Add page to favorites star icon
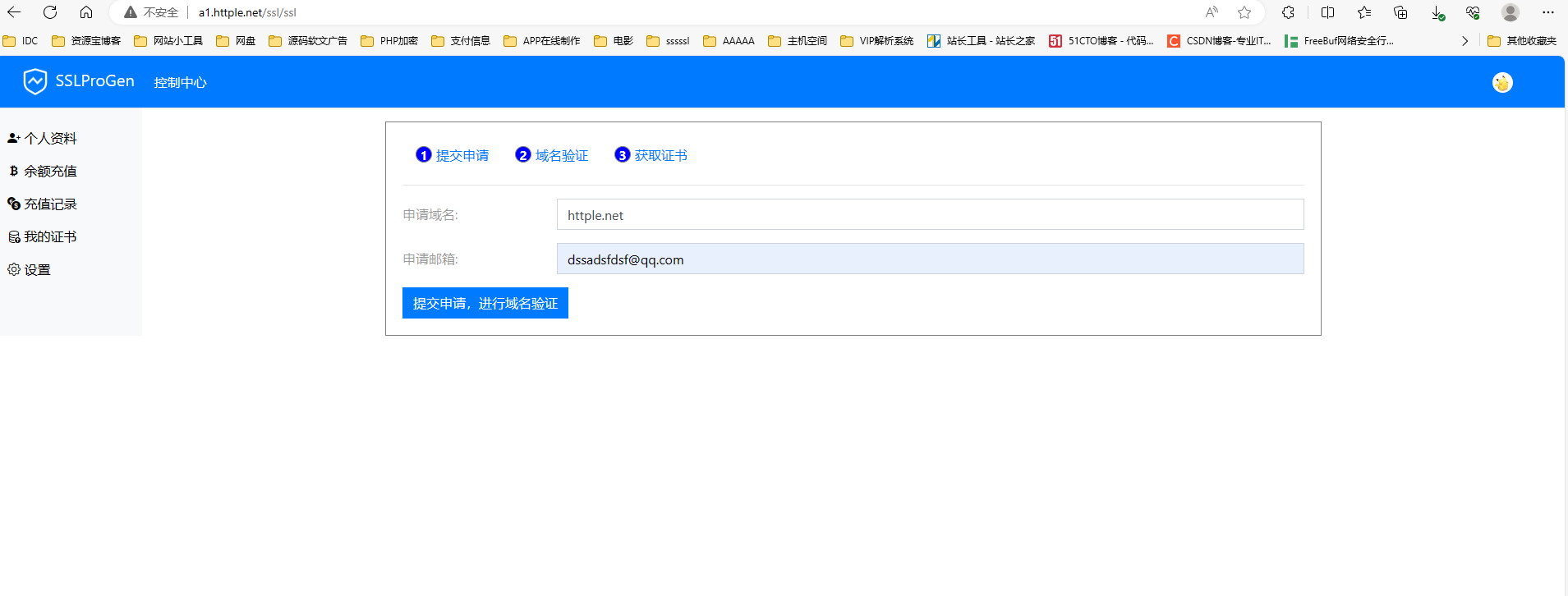Viewport: 1568px width, 596px height. (x=1244, y=12)
